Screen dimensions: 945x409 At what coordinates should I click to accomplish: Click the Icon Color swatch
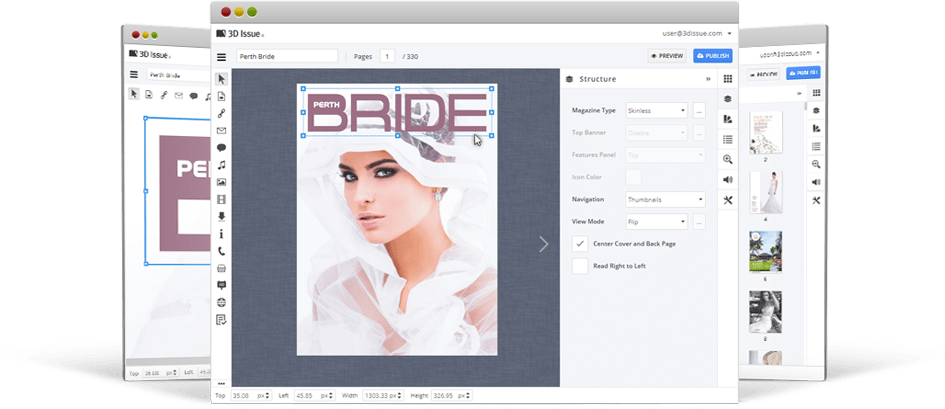pyautogui.click(x=633, y=177)
